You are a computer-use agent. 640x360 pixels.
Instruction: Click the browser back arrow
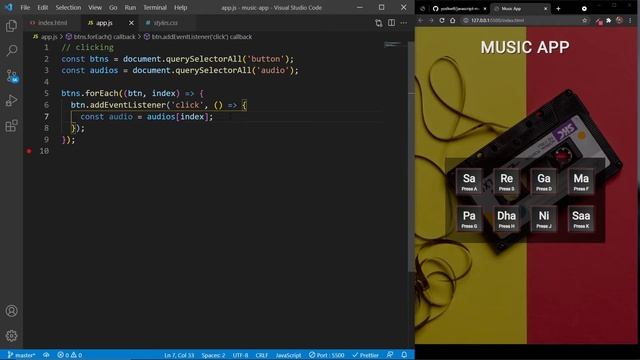click(x=421, y=20)
